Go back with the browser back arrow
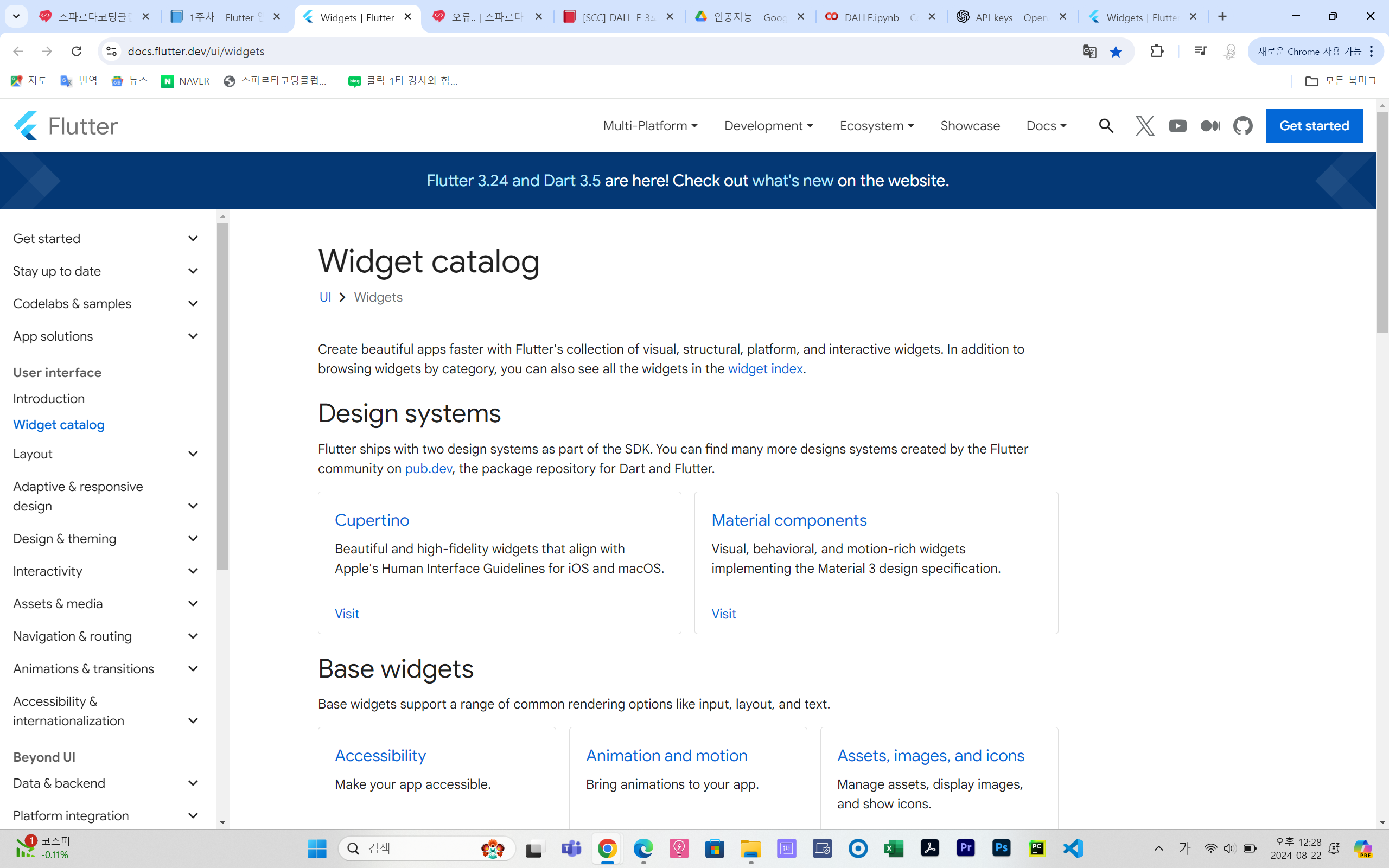1389x868 pixels. (18, 51)
